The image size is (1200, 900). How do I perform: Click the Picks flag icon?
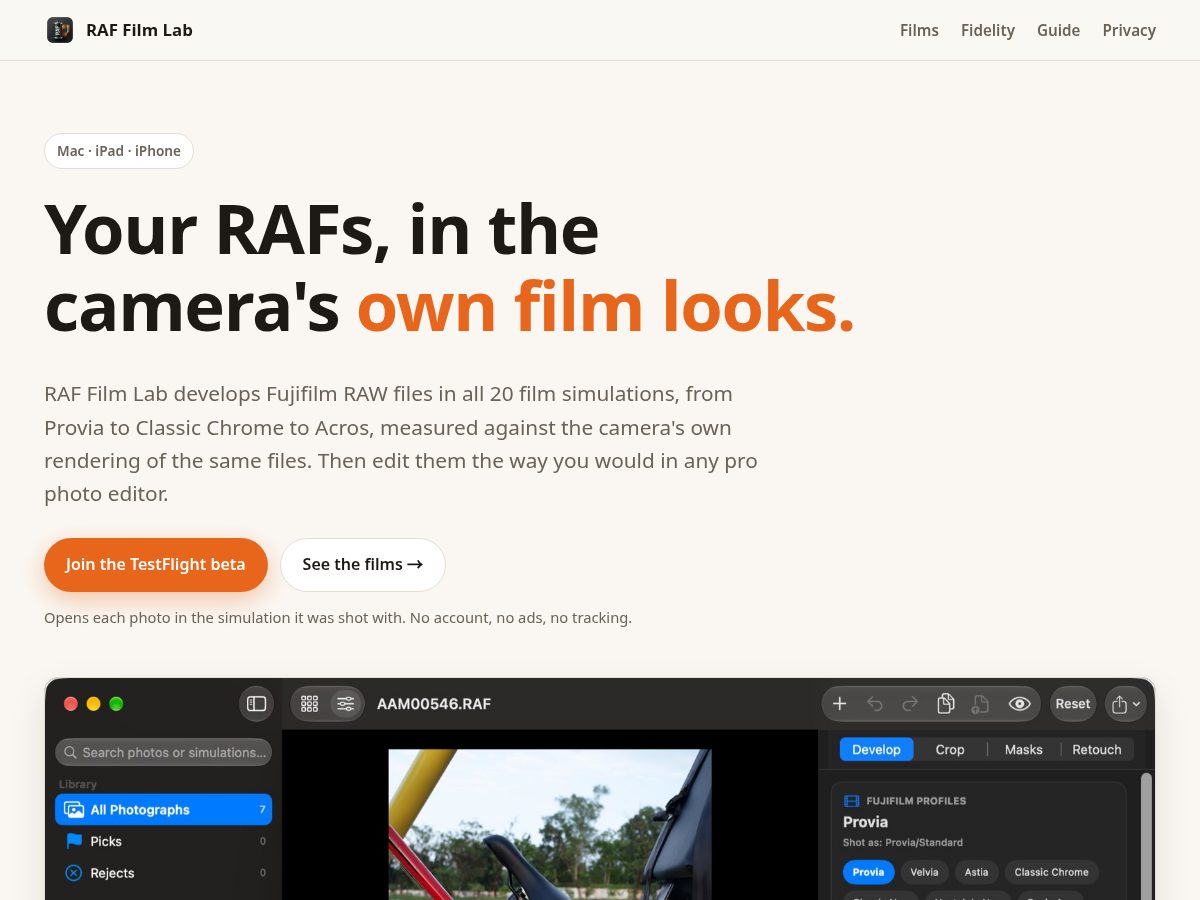pyautogui.click(x=74, y=841)
